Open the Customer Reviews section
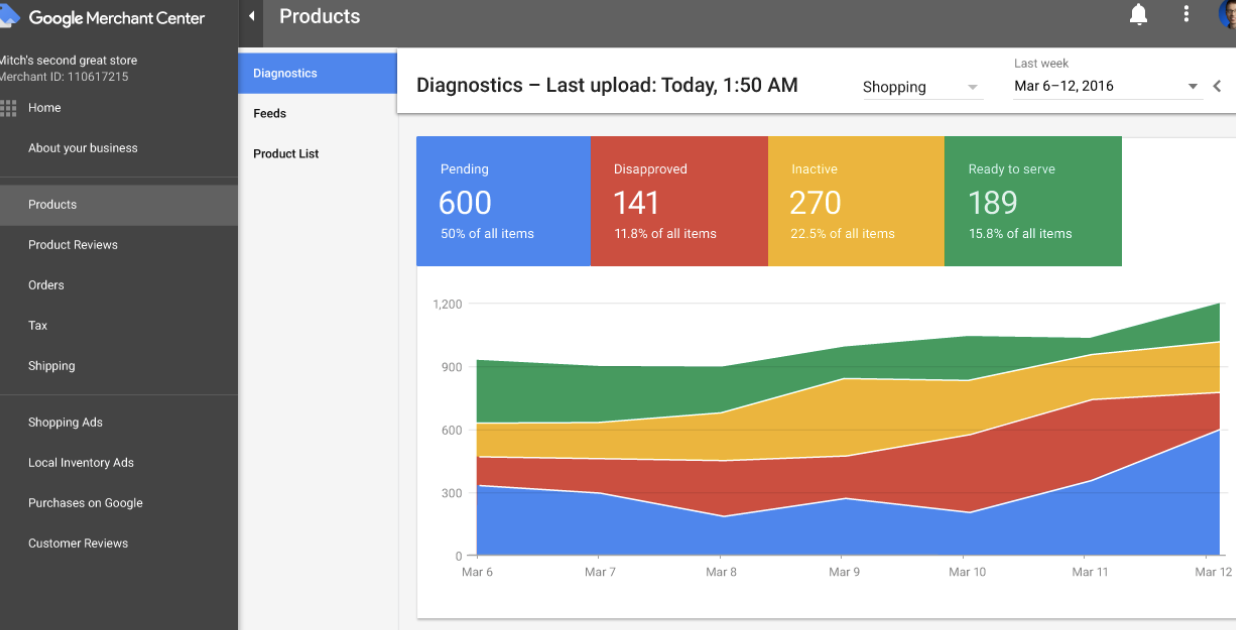The image size is (1236, 630). (78, 543)
